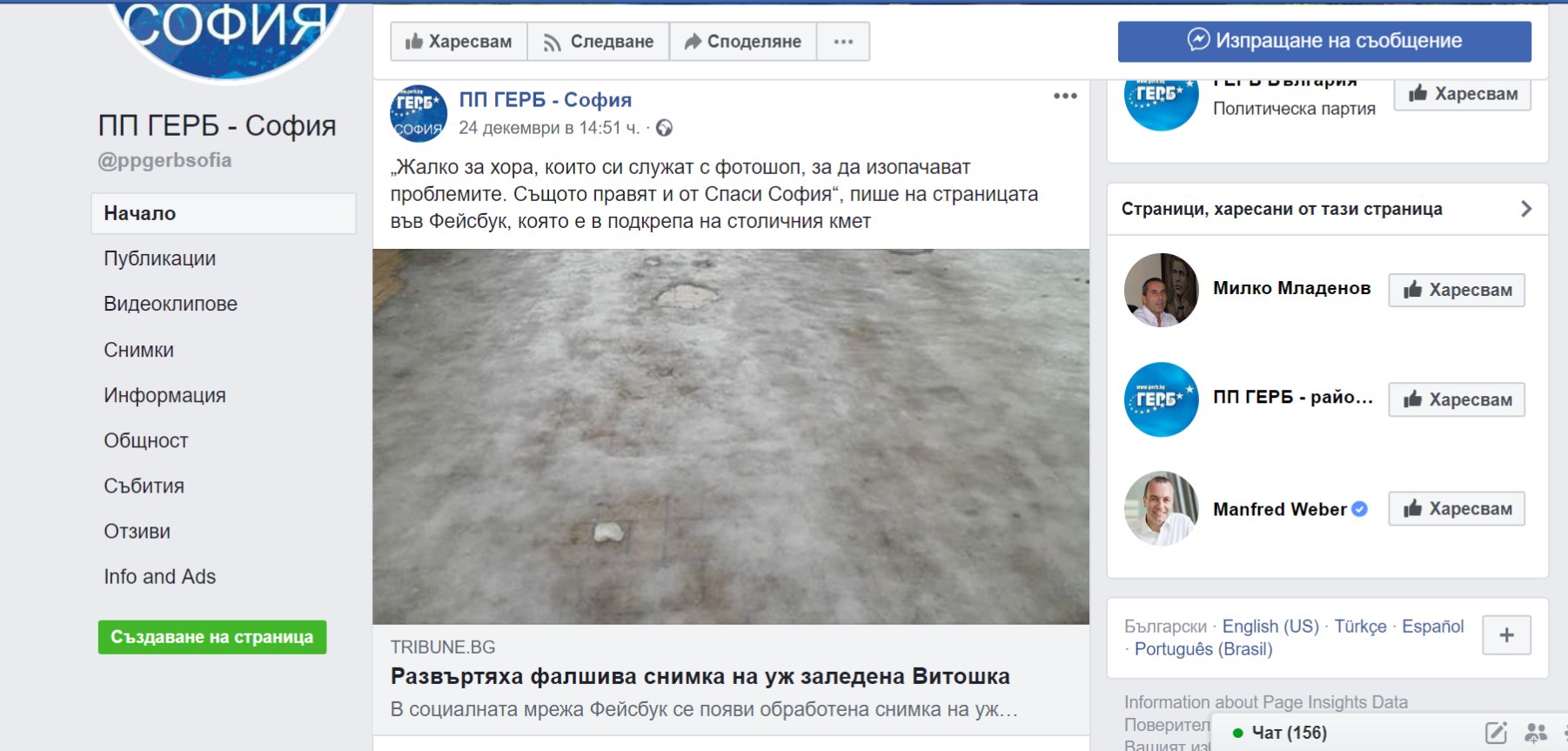1568x751 pixels.
Task: Open the ПП ГЕРБ - София post author link
Action: point(546,100)
